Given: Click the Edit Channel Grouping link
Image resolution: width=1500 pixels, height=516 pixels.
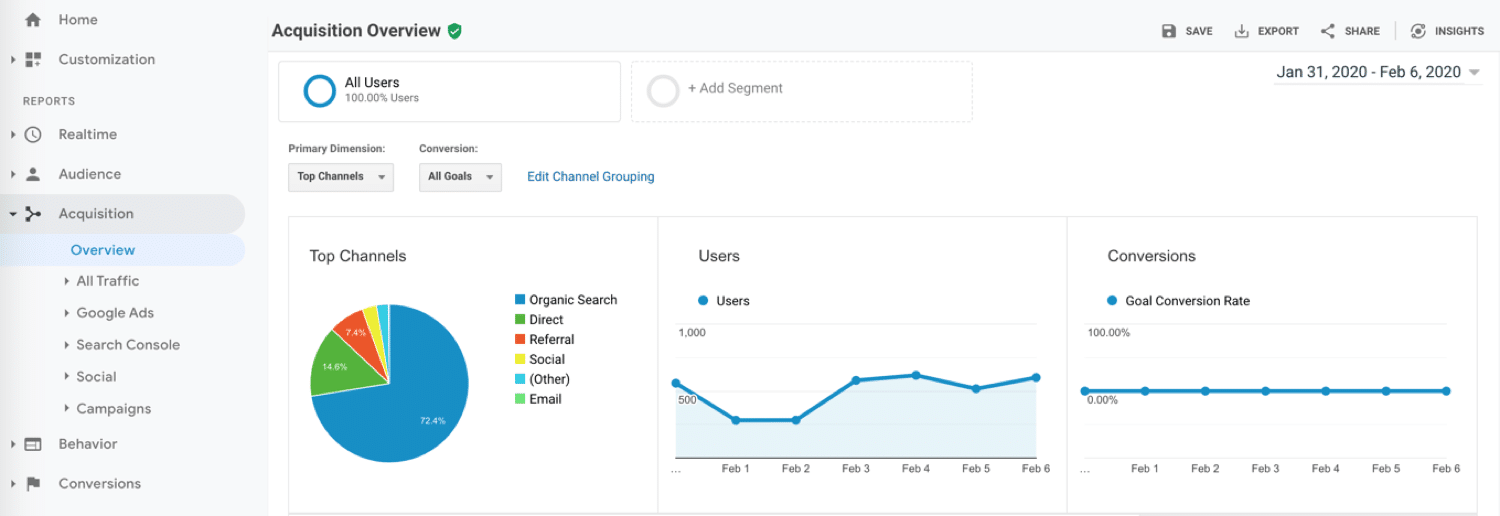Looking at the screenshot, I should [x=590, y=177].
